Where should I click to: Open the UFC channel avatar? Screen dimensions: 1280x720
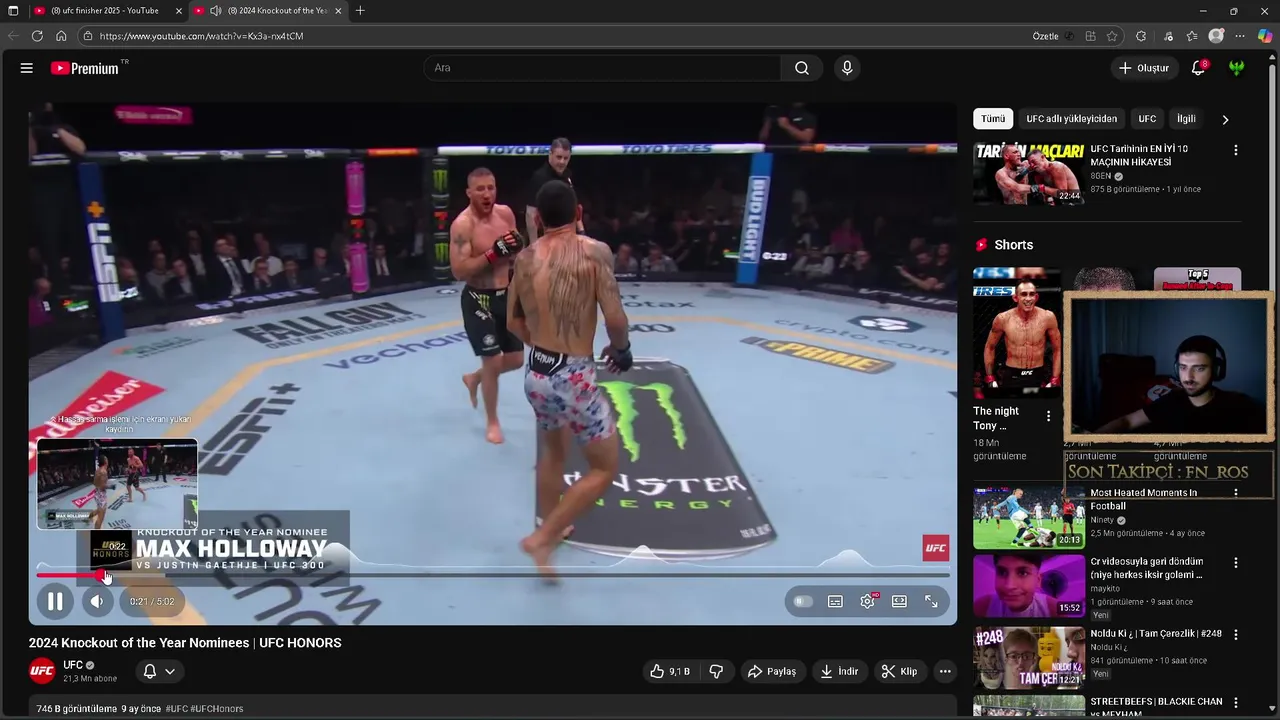pos(42,671)
